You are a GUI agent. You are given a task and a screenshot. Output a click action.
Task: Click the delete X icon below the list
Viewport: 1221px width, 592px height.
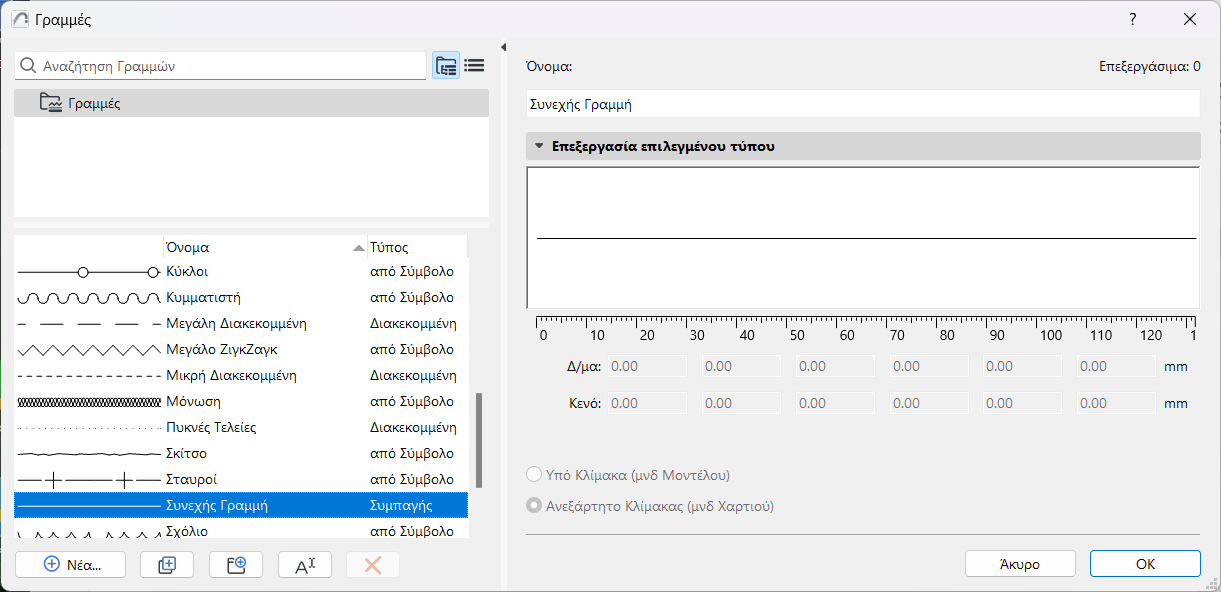[x=373, y=564]
